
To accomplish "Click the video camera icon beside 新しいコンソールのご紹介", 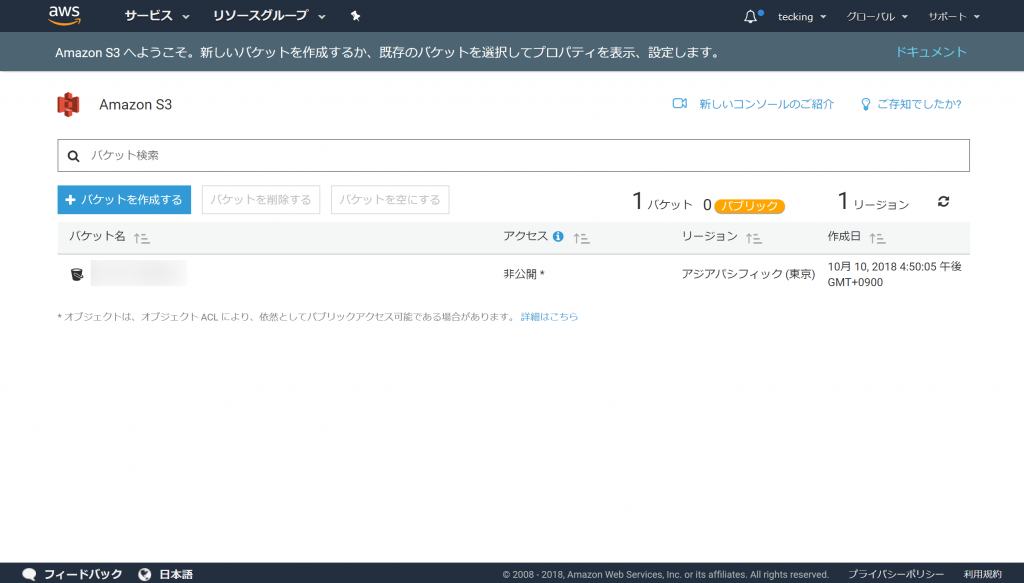I will click(680, 103).
